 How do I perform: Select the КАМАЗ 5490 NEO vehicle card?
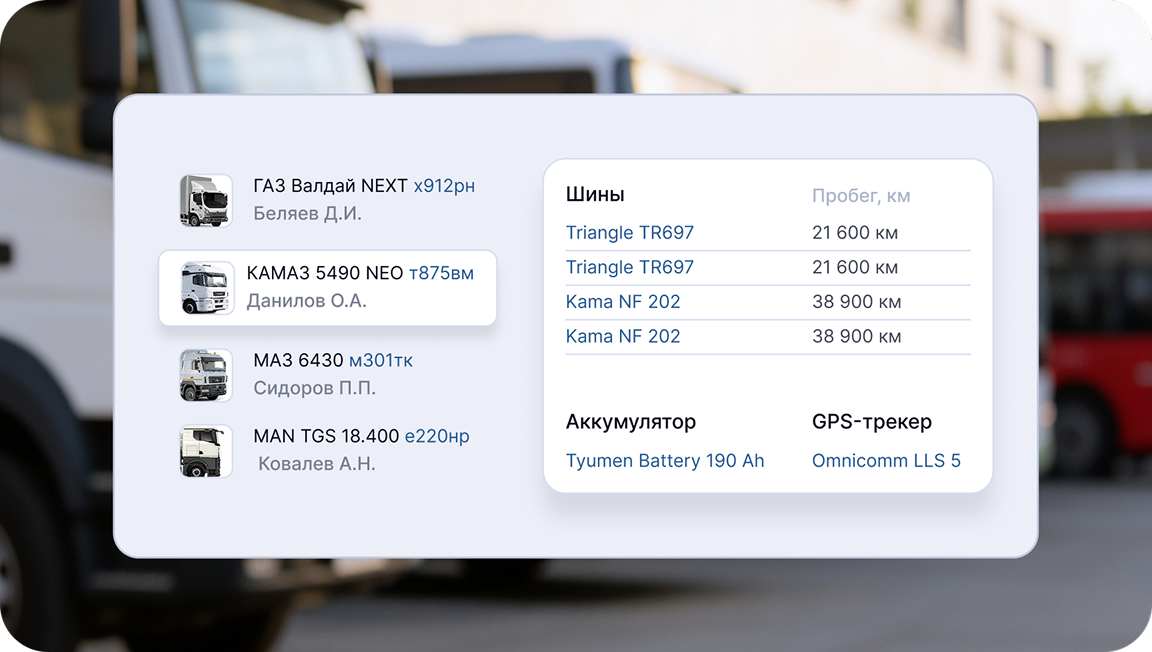click(x=327, y=290)
